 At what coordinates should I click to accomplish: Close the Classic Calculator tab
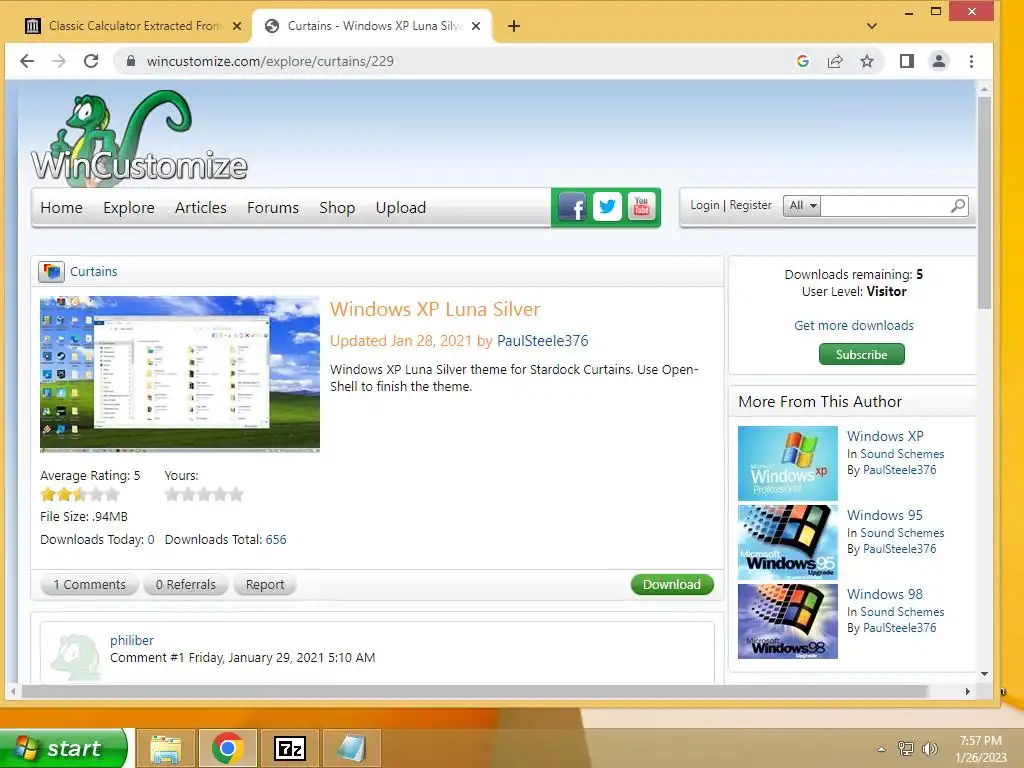(x=237, y=26)
